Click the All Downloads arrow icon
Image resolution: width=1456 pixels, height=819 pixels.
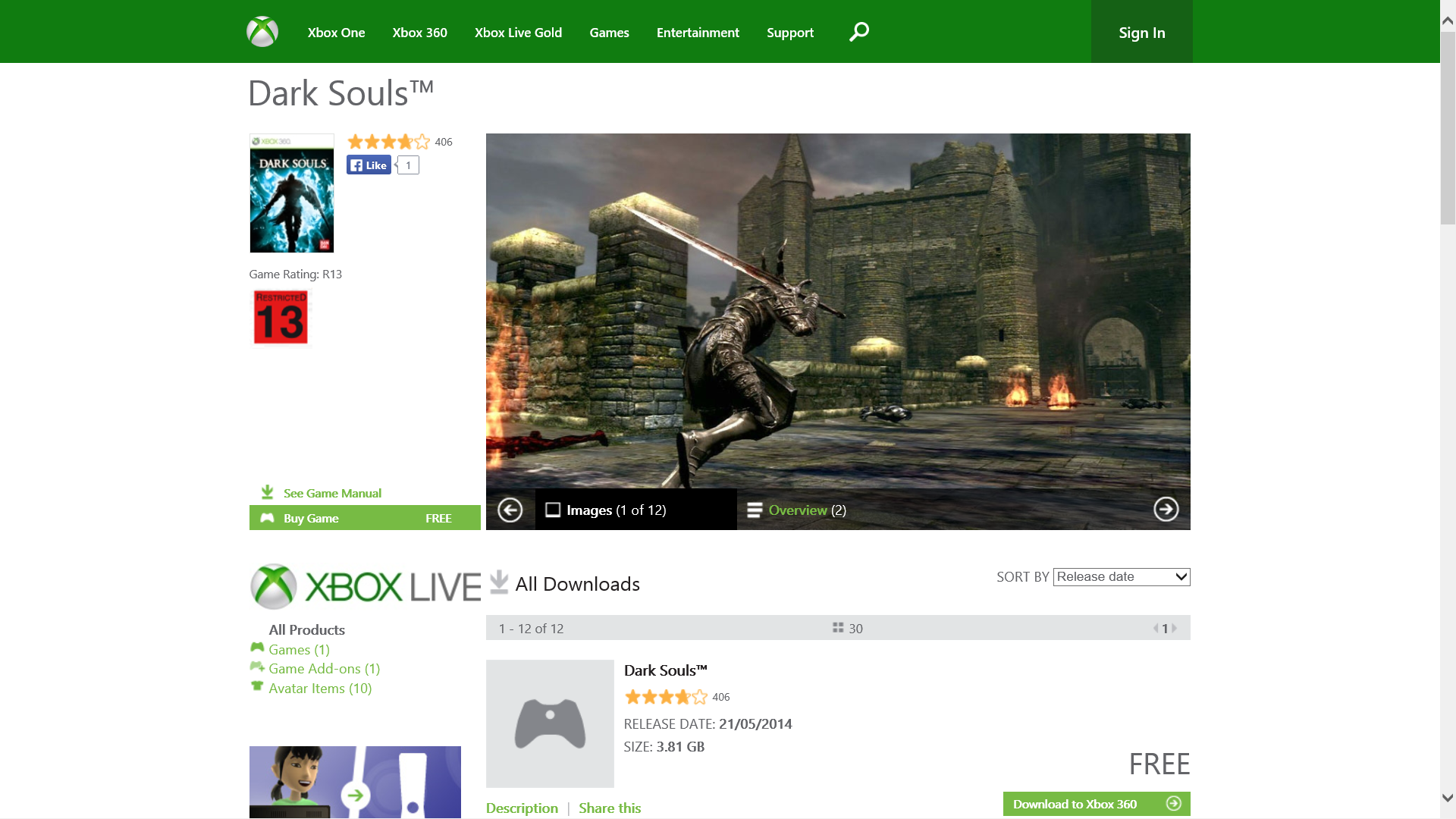(499, 582)
